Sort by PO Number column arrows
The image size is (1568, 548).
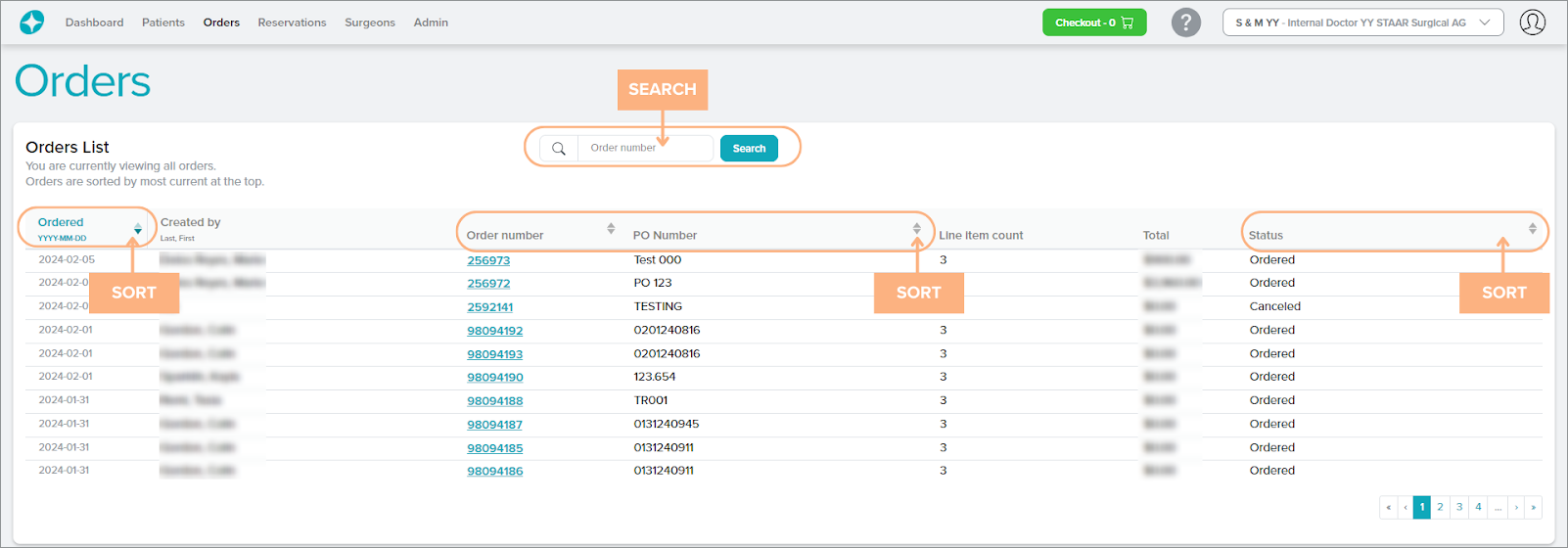pos(916,229)
